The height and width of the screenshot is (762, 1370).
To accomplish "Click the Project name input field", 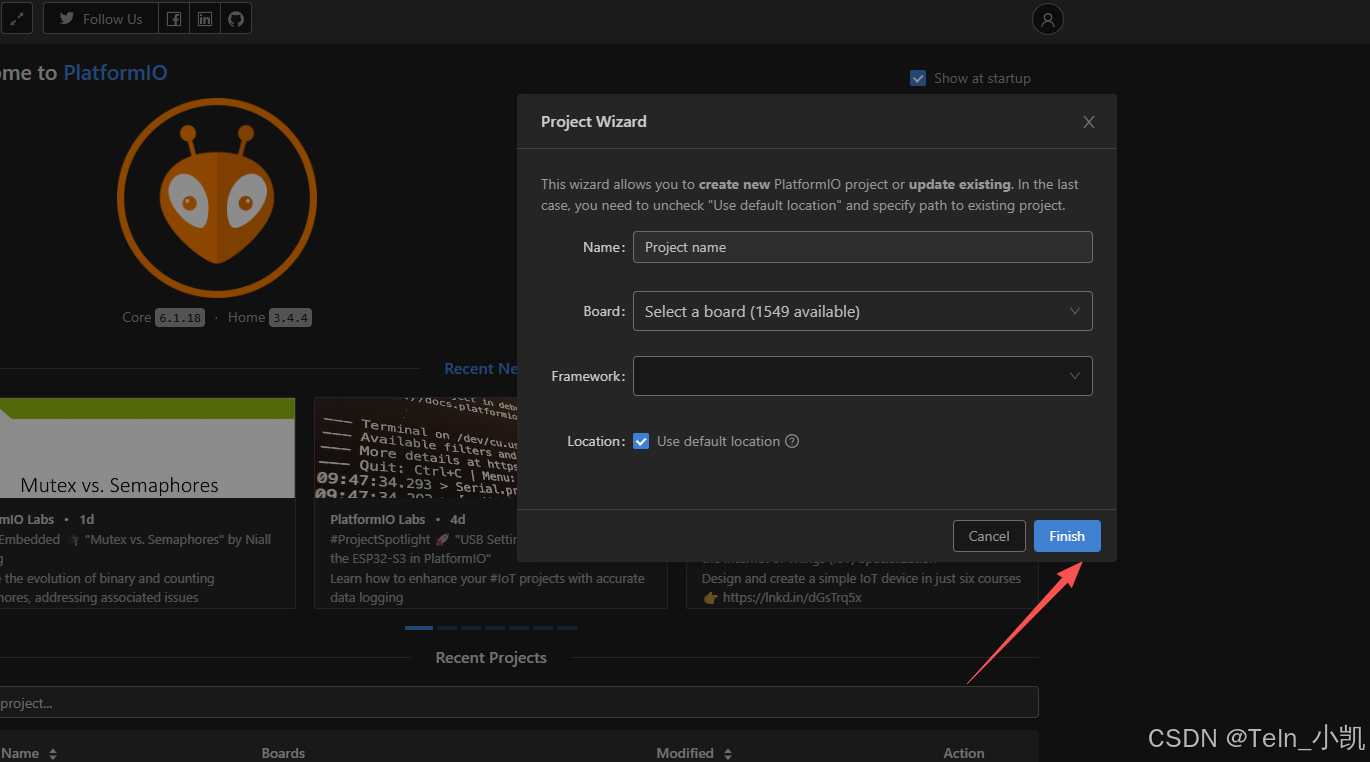I will point(862,247).
